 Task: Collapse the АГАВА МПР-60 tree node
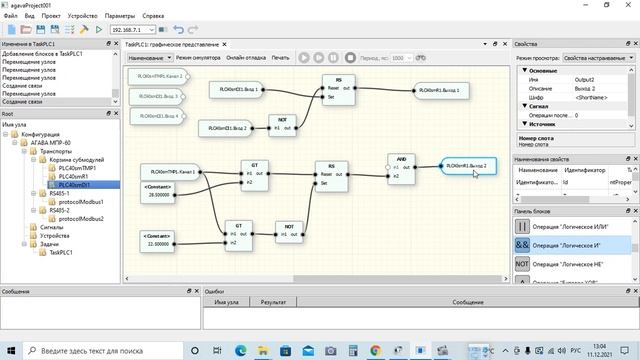(15, 143)
